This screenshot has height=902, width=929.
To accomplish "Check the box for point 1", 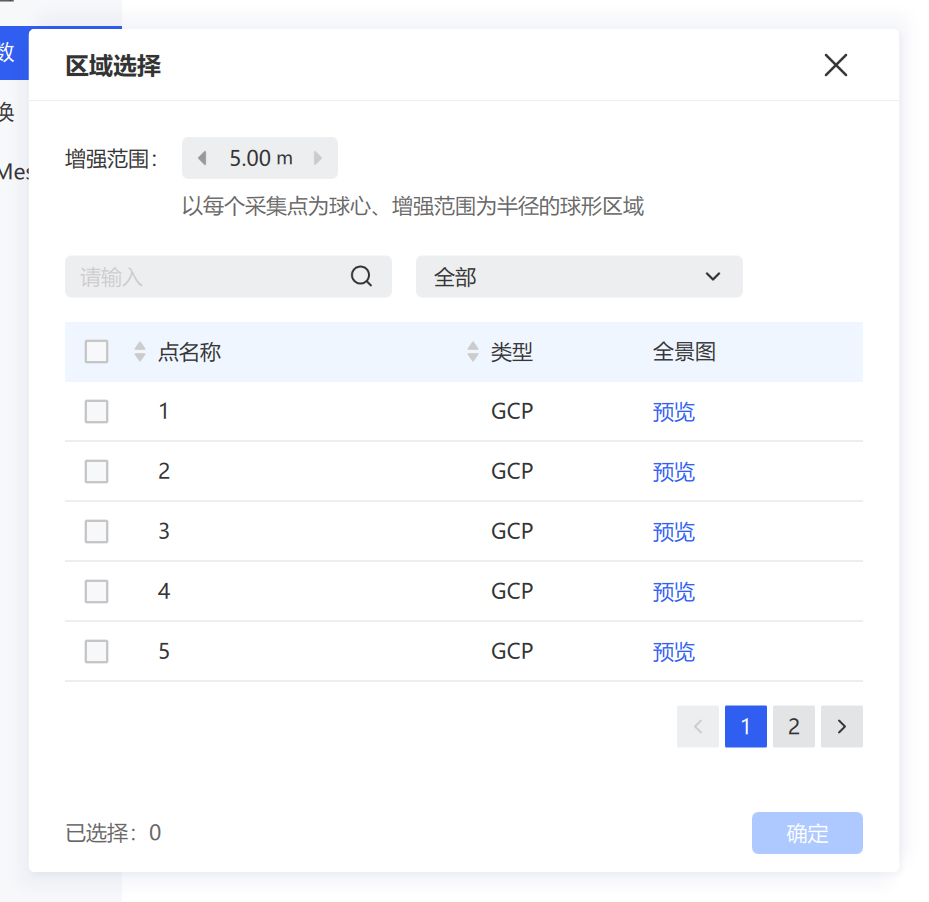I will (97, 411).
